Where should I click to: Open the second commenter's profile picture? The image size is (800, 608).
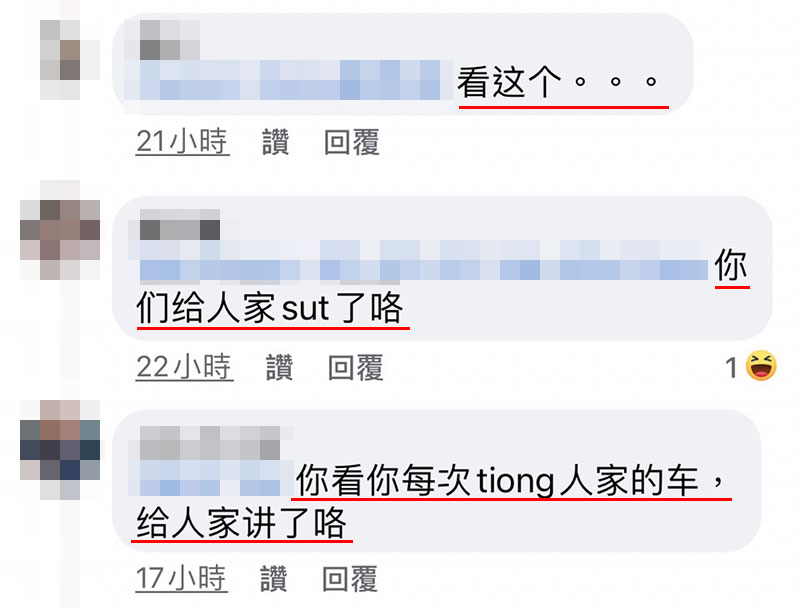coord(60,230)
